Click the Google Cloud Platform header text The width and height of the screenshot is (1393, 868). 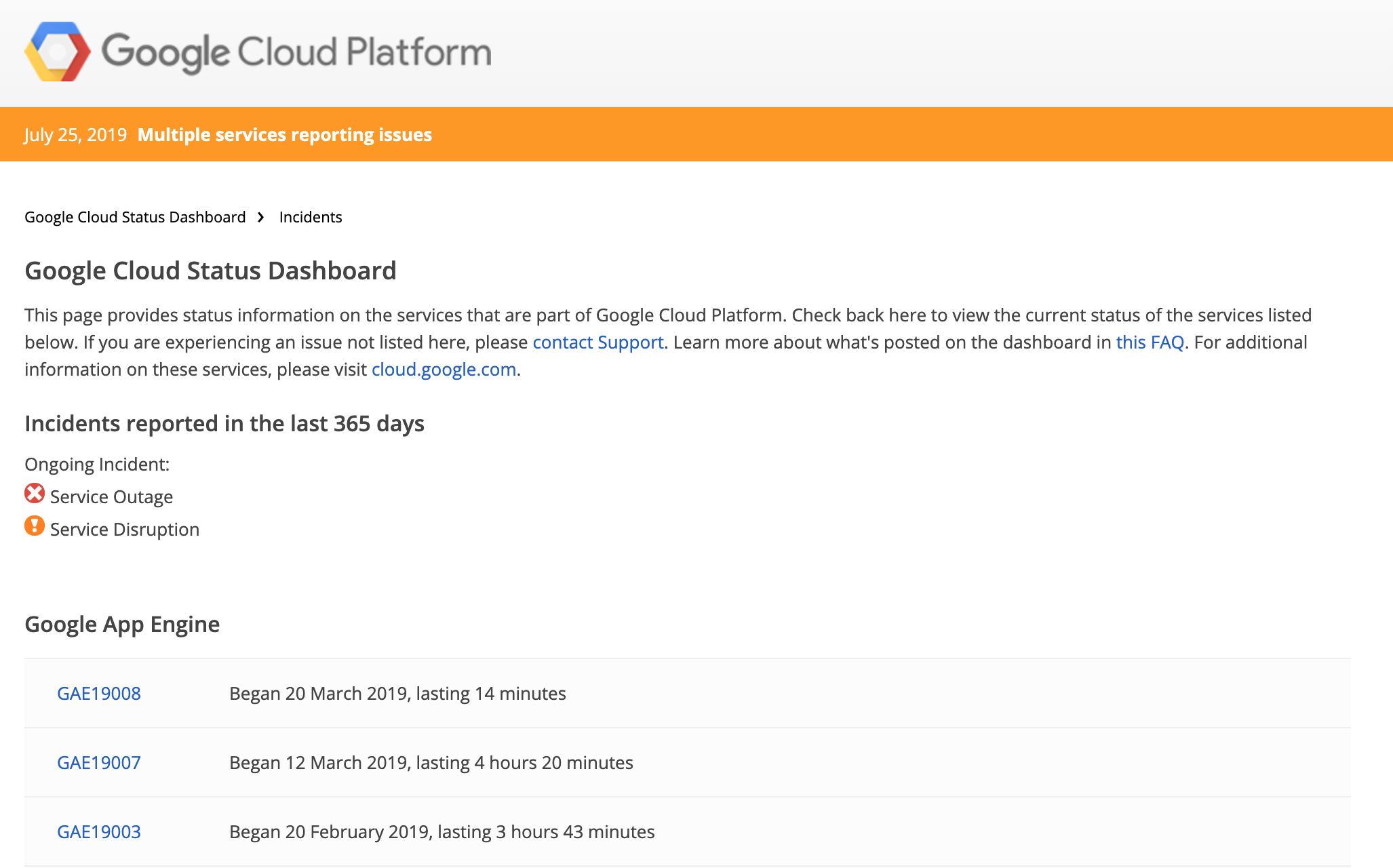tap(296, 52)
